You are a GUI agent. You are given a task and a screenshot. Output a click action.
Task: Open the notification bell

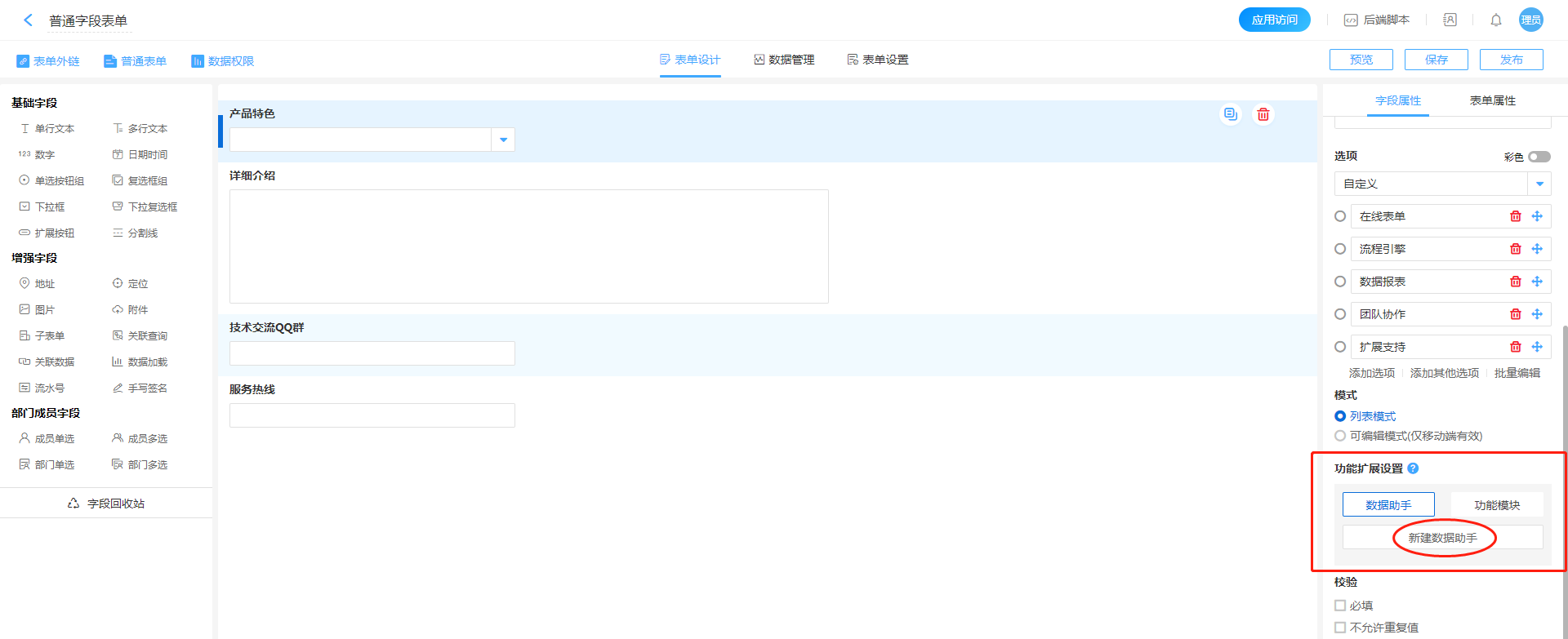1495,20
